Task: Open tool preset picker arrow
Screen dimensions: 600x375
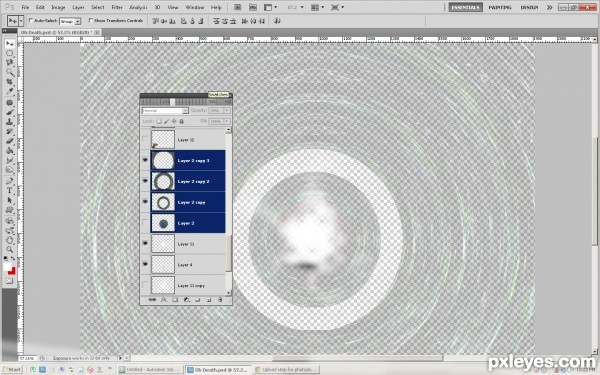Action: click(21, 21)
